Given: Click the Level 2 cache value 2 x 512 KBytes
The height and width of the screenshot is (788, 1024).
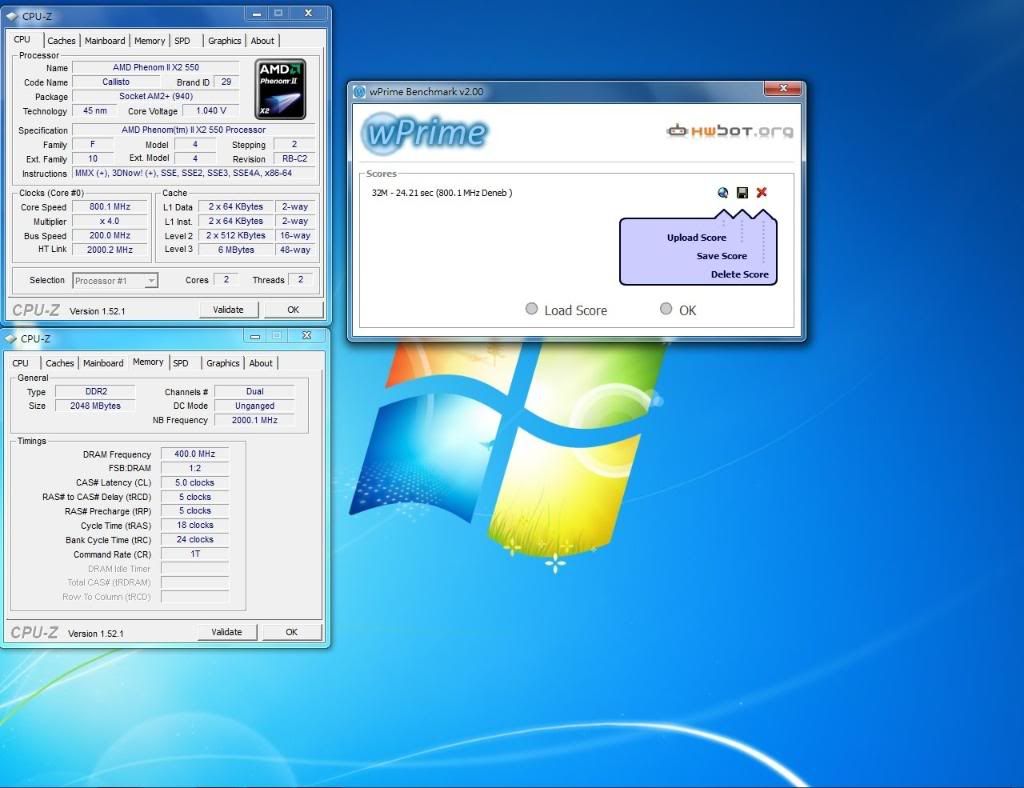Looking at the screenshot, I should (x=236, y=236).
